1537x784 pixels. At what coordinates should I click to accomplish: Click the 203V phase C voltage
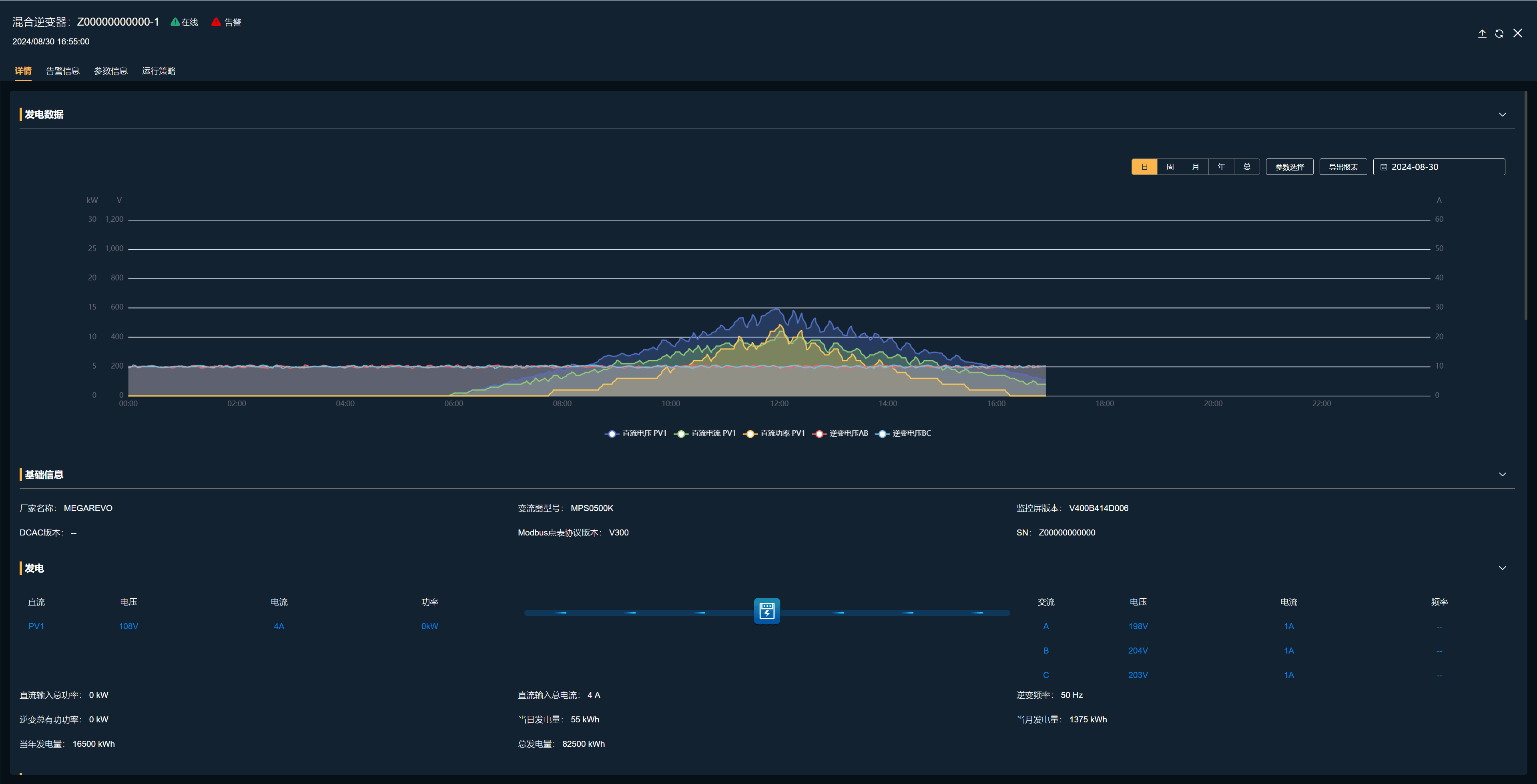(1138, 676)
